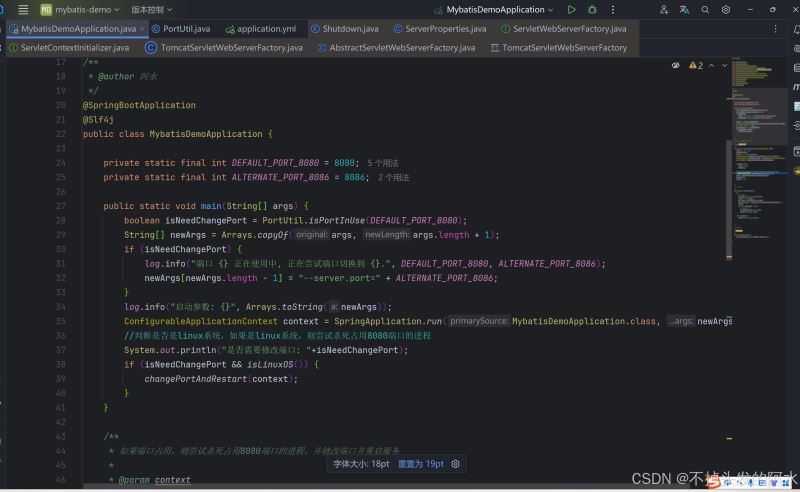This screenshot has height=492, width=800.
Task: Start debugging with the bug icon
Action: click(x=592, y=9)
